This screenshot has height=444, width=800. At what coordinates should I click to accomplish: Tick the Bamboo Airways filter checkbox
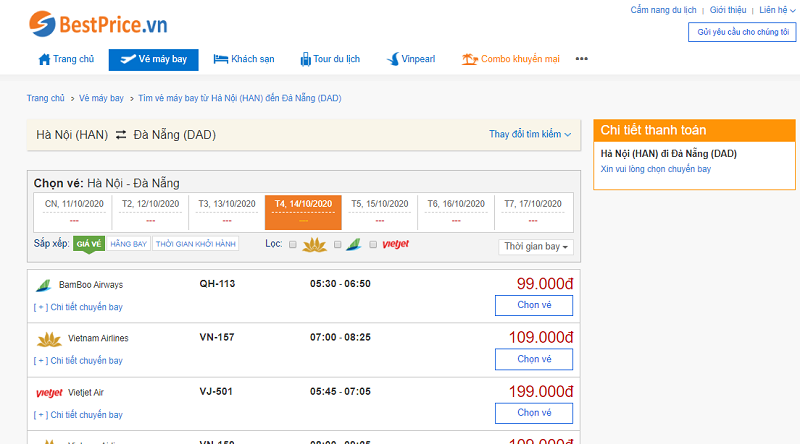click(337, 244)
